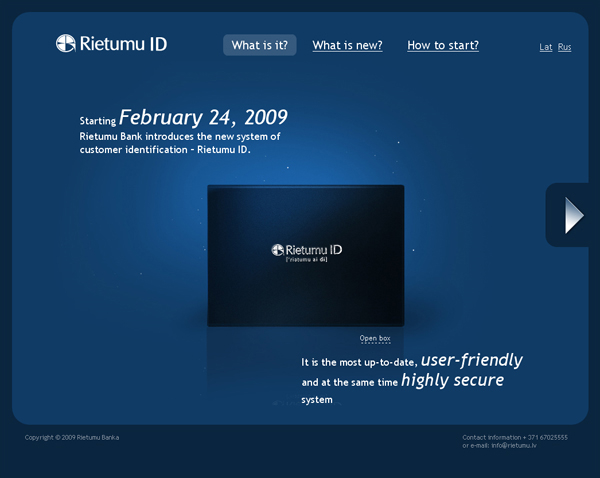
Task: Switch language to Lat
Action: 546,47
